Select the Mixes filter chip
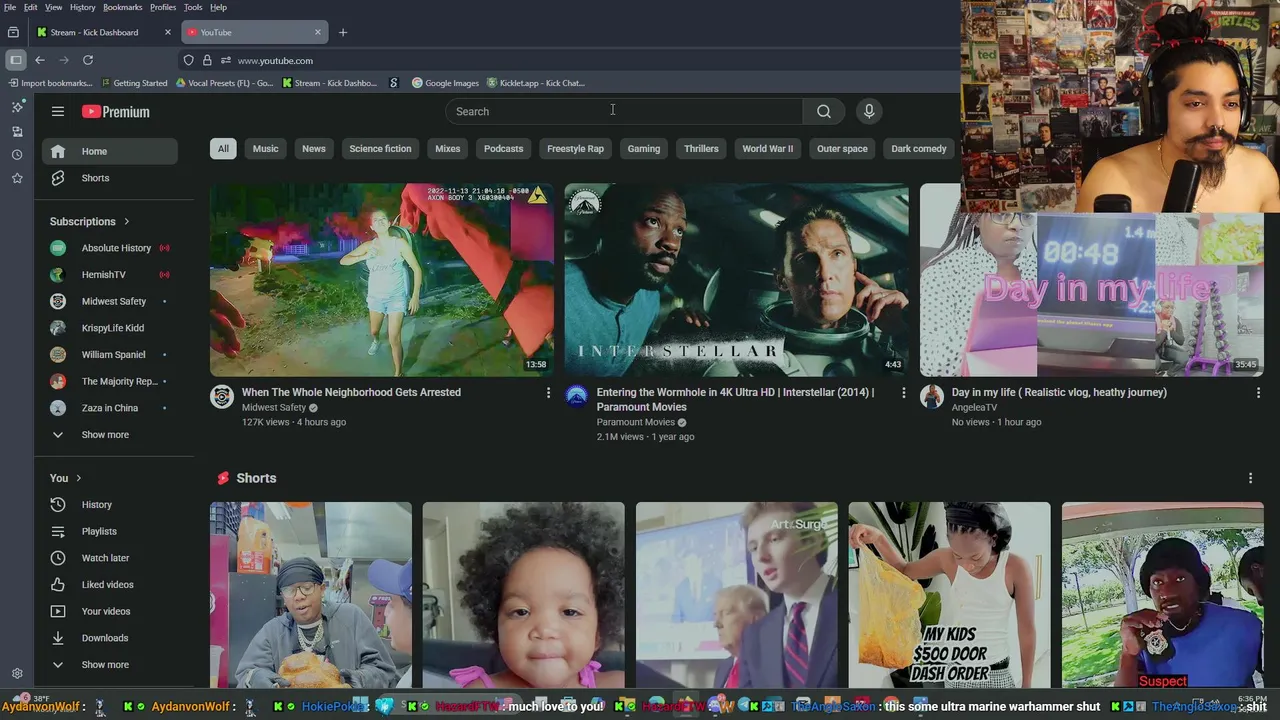The image size is (1280, 720). [x=448, y=149]
